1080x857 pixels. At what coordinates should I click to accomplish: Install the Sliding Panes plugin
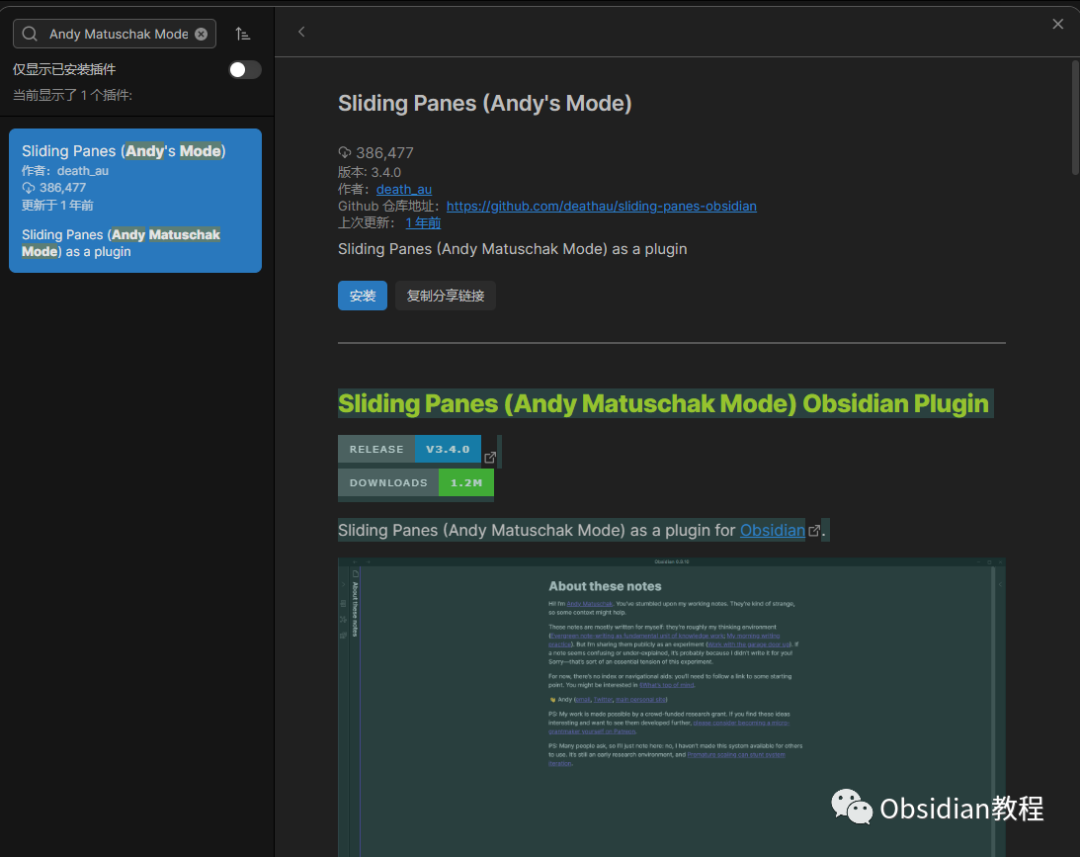362,296
